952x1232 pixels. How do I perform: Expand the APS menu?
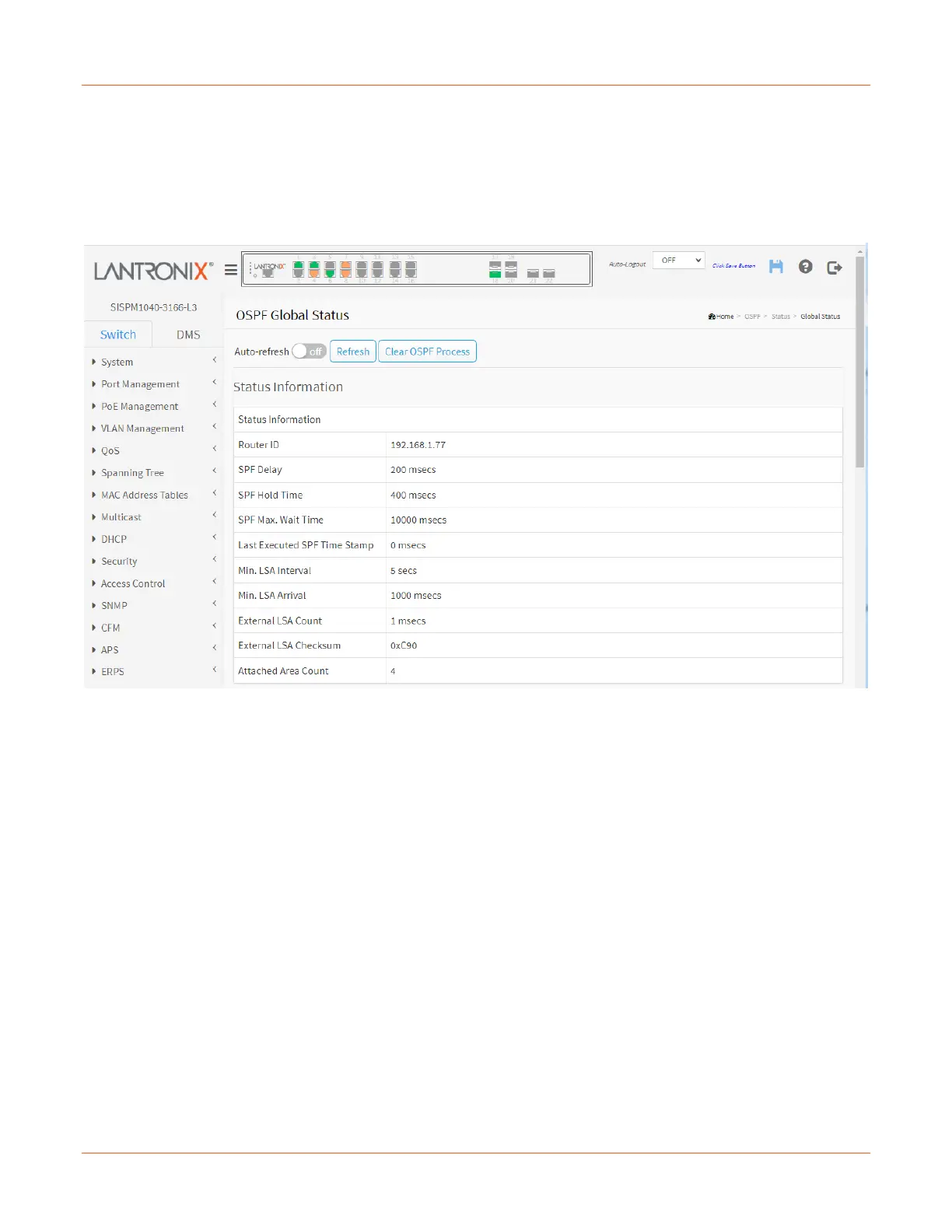(x=154, y=650)
